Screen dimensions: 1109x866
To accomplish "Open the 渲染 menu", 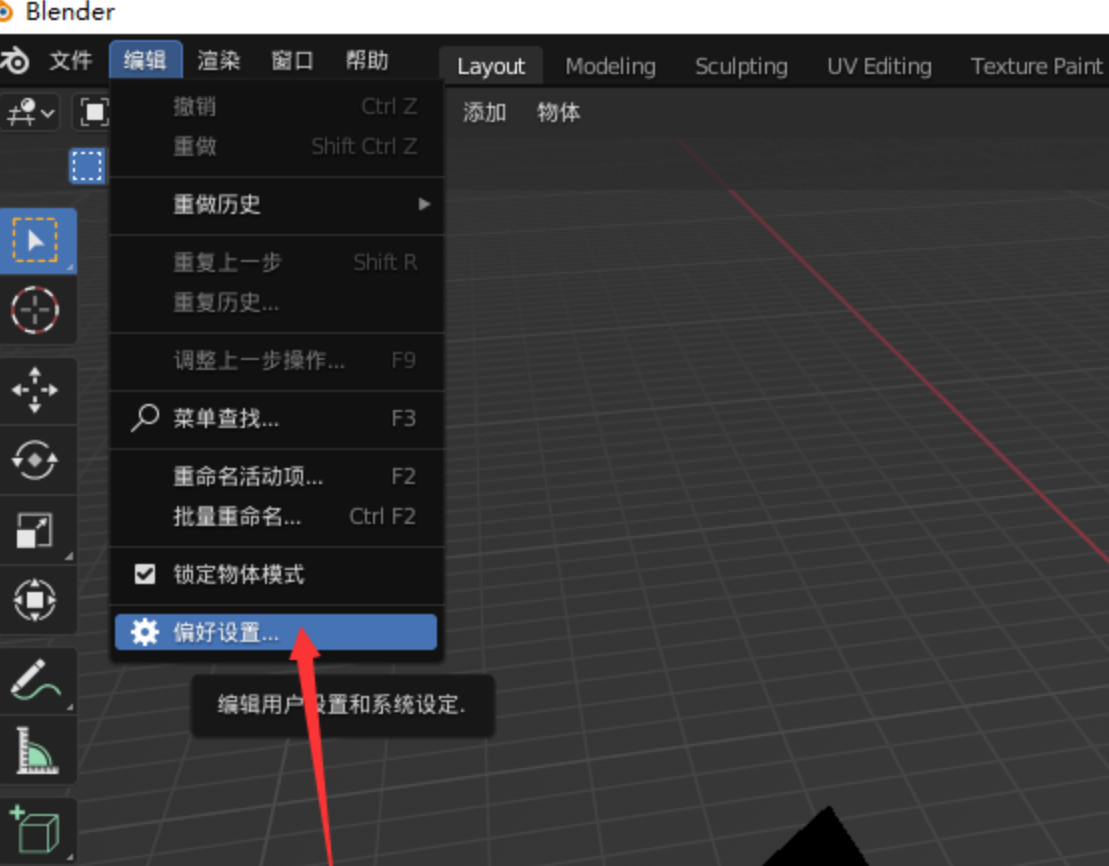I will point(219,61).
